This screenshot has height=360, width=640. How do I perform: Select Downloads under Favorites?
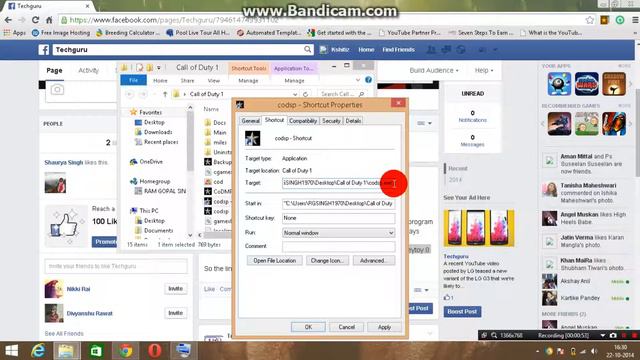pyautogui.click(x=158, y=132)
